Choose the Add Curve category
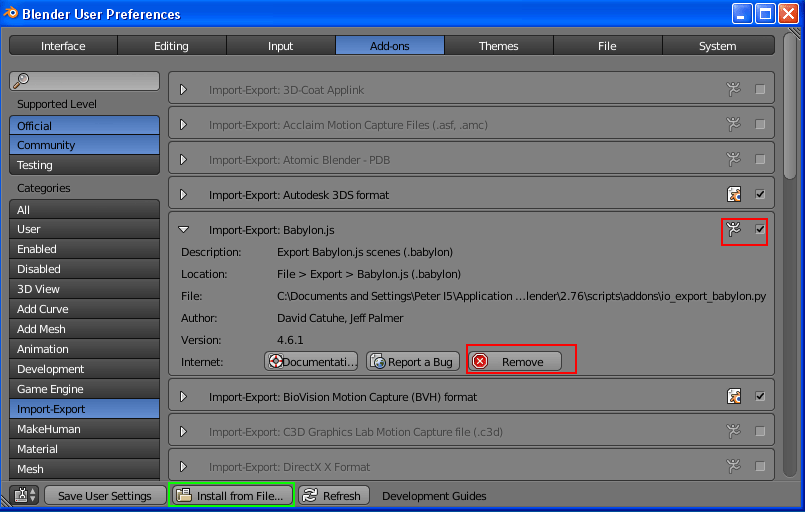 click(x=84, y=309)
